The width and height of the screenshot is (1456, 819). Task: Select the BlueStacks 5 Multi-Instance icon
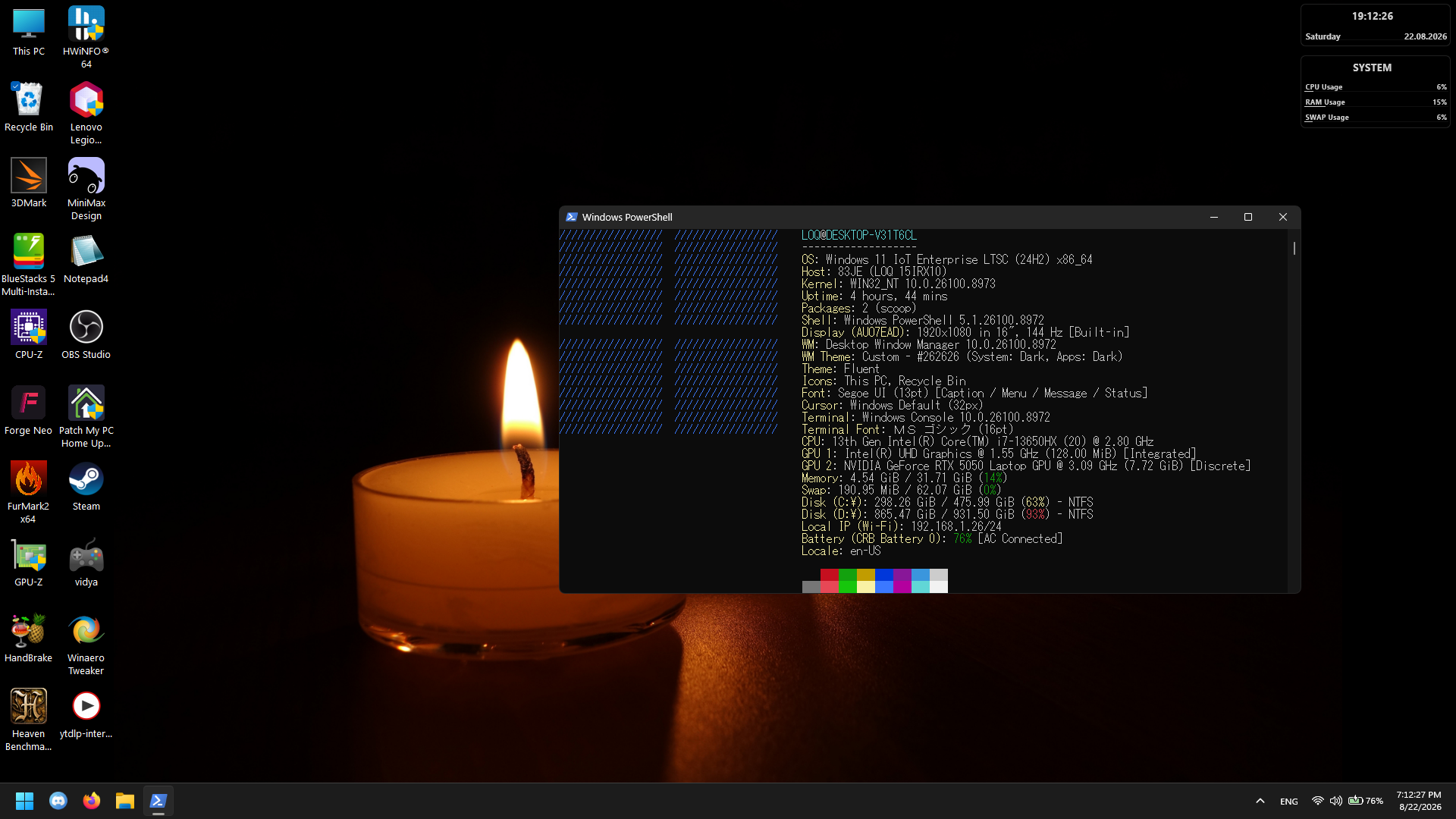(29, 265)
